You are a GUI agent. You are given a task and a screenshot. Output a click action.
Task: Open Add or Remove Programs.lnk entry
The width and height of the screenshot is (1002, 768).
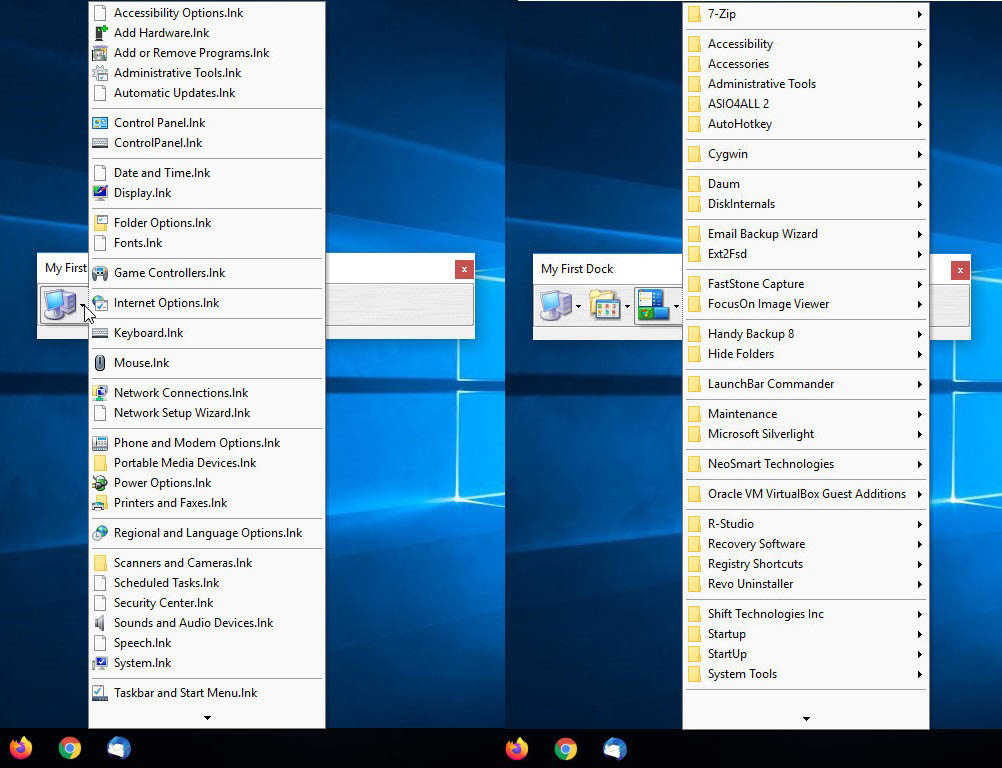[x=206, y=52]
